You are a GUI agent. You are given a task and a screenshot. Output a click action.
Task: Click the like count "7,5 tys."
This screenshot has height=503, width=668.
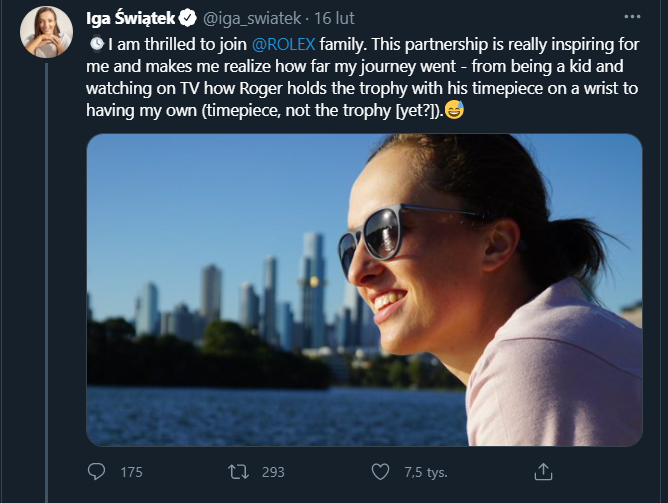tap(425, 472)
